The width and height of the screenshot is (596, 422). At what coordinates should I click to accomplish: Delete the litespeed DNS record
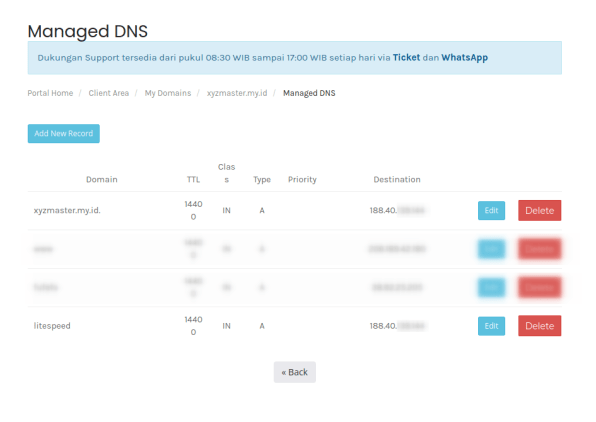click(539, 326)
